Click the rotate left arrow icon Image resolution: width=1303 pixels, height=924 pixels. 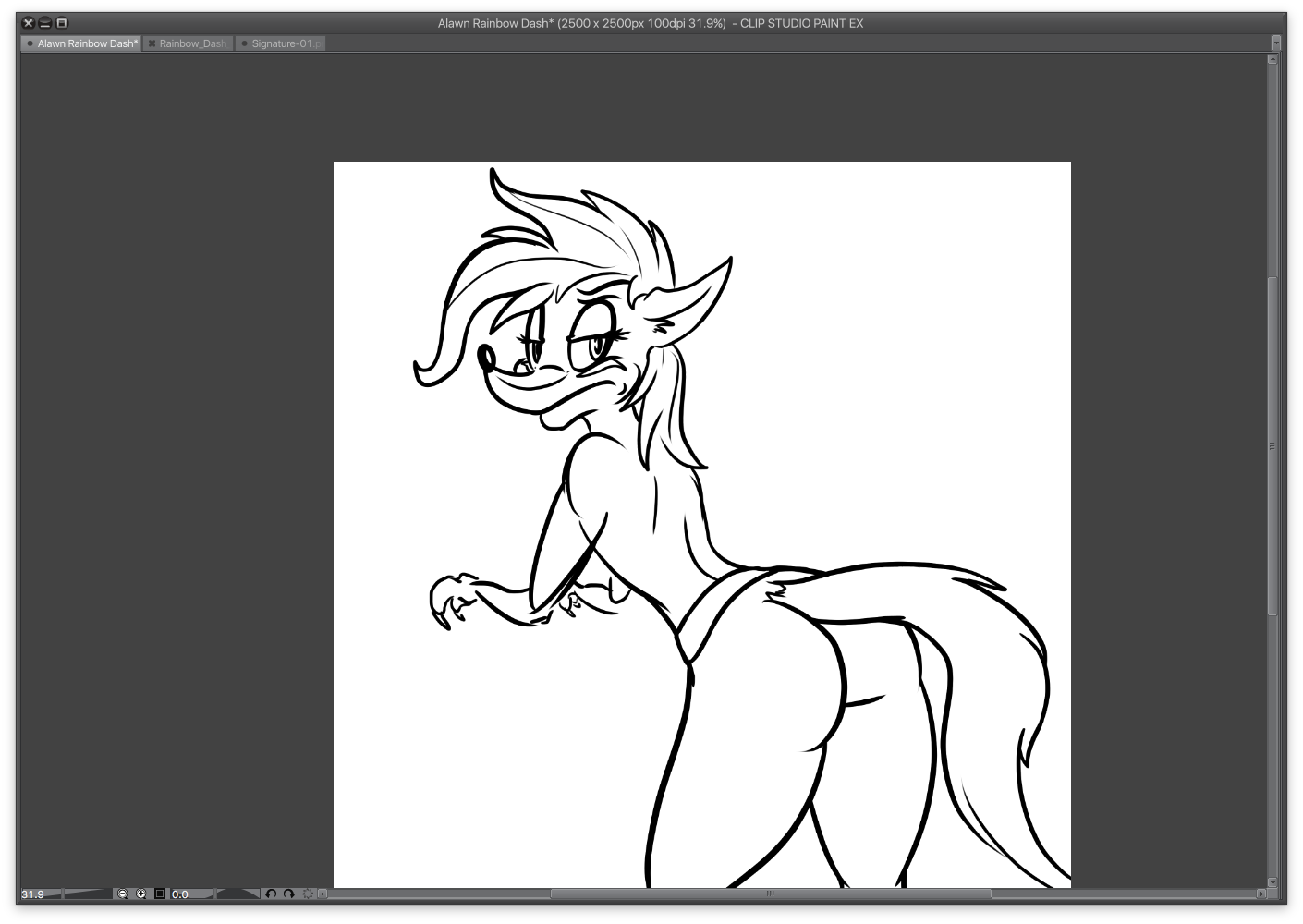[x=271, y=894]
